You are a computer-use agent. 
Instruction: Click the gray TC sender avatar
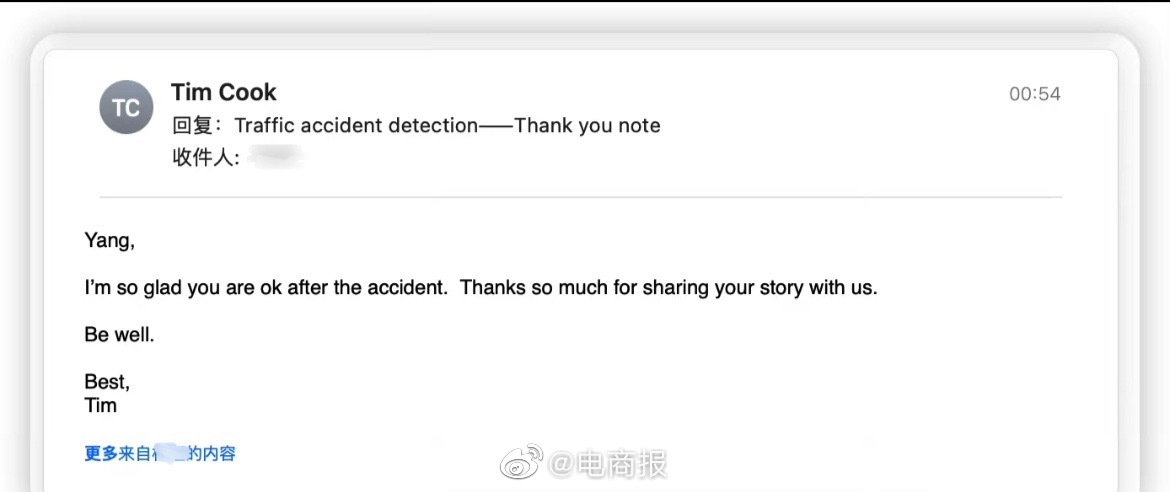point(126,107)
